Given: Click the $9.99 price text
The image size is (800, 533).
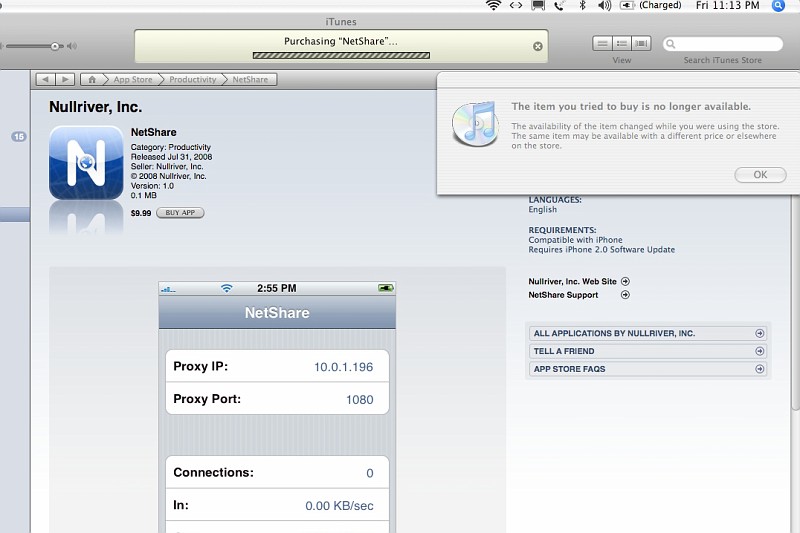Looking at the screenshot, I should click(141, 213).
